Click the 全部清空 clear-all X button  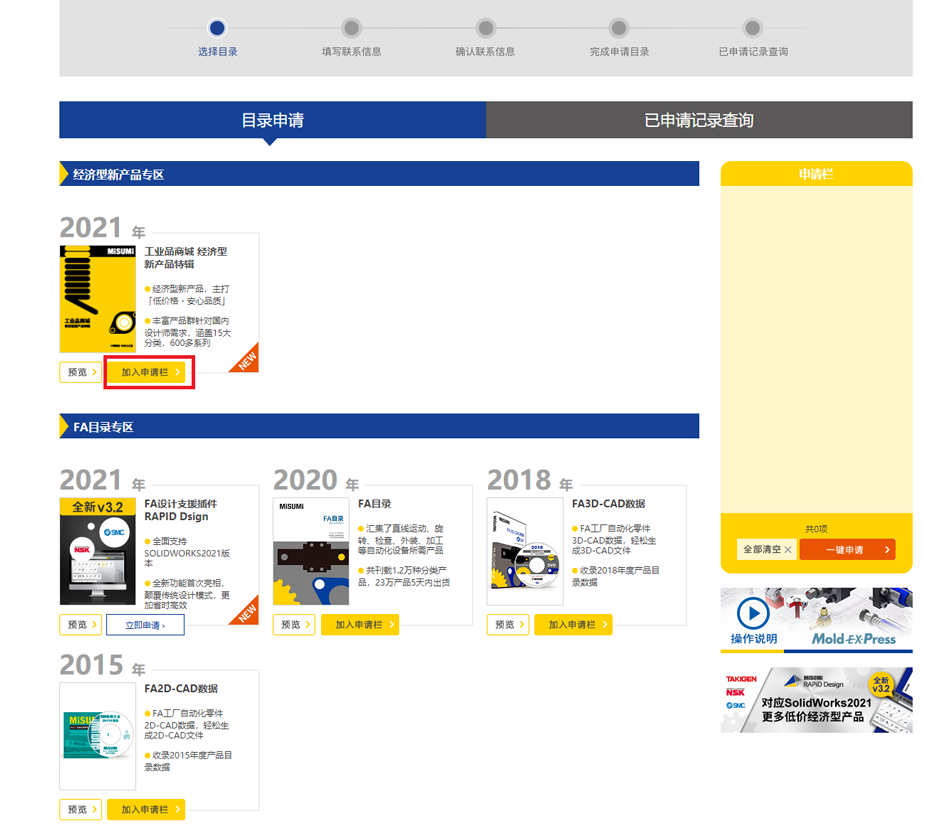coord(767,550)
